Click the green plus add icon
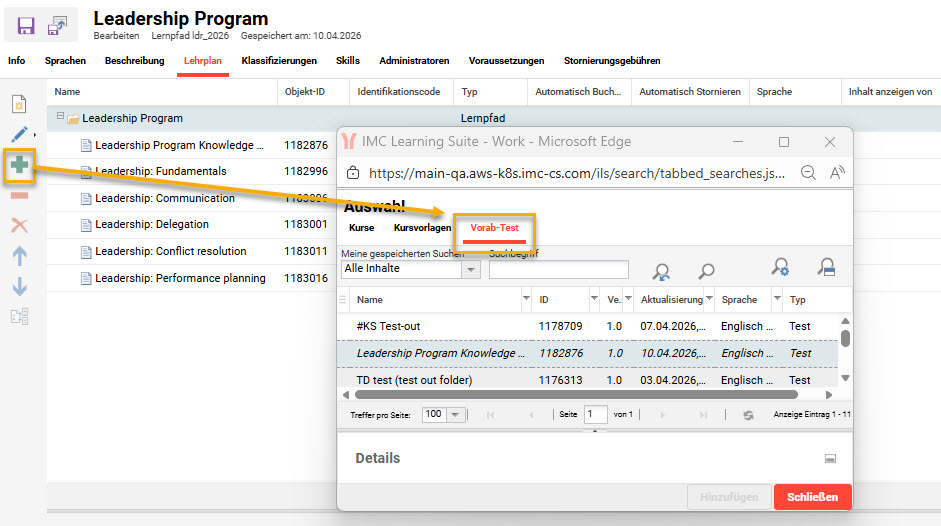Viewport: 941px width, 526px height. (19, 166)
